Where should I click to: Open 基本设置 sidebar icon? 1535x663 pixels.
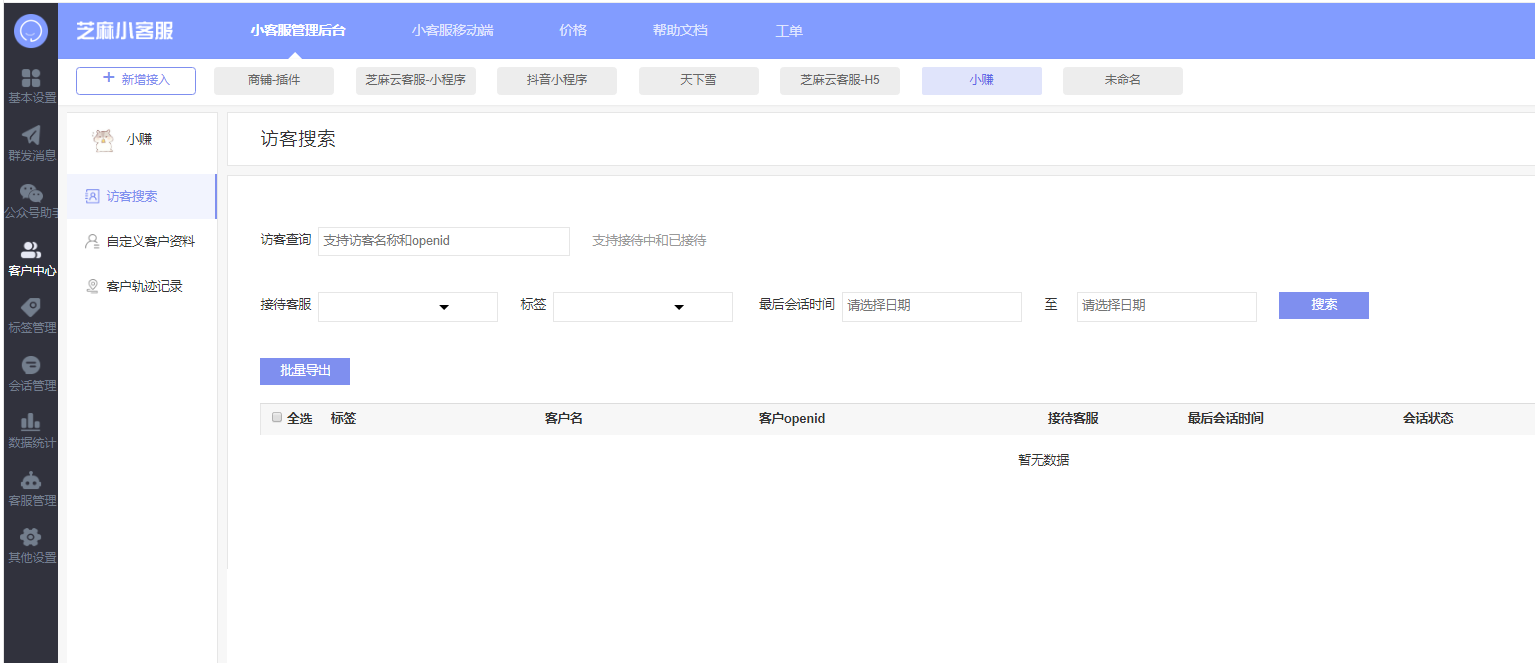pos(31,78)
